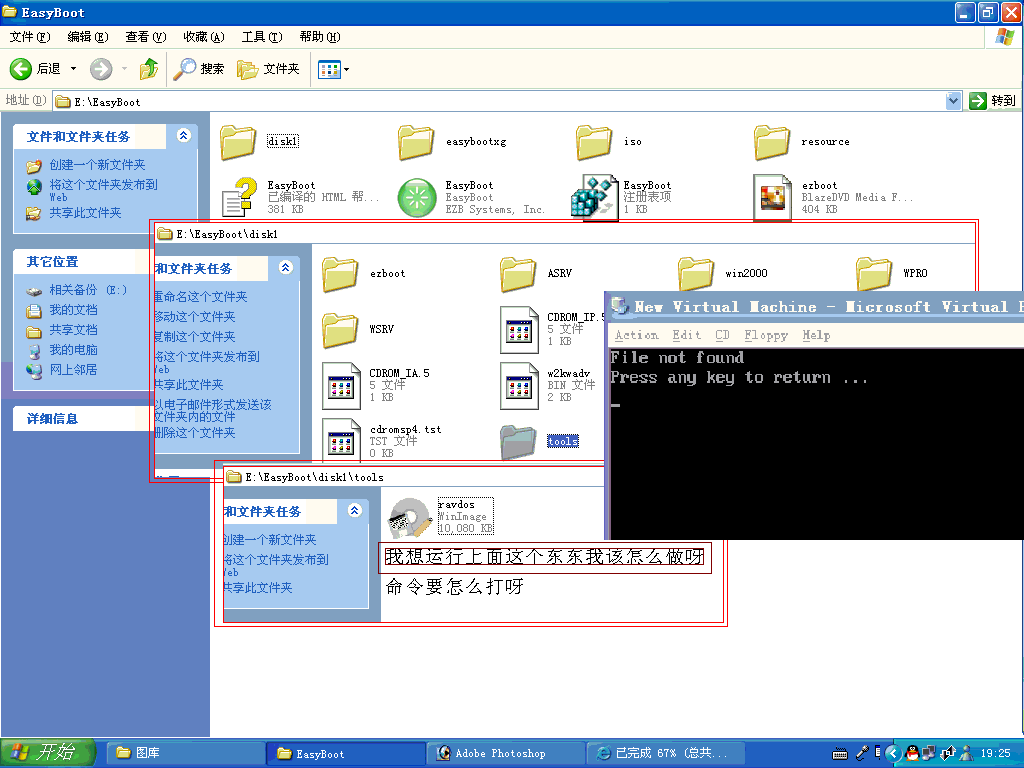Open the 编辑(E) menu

click(88, 37)
